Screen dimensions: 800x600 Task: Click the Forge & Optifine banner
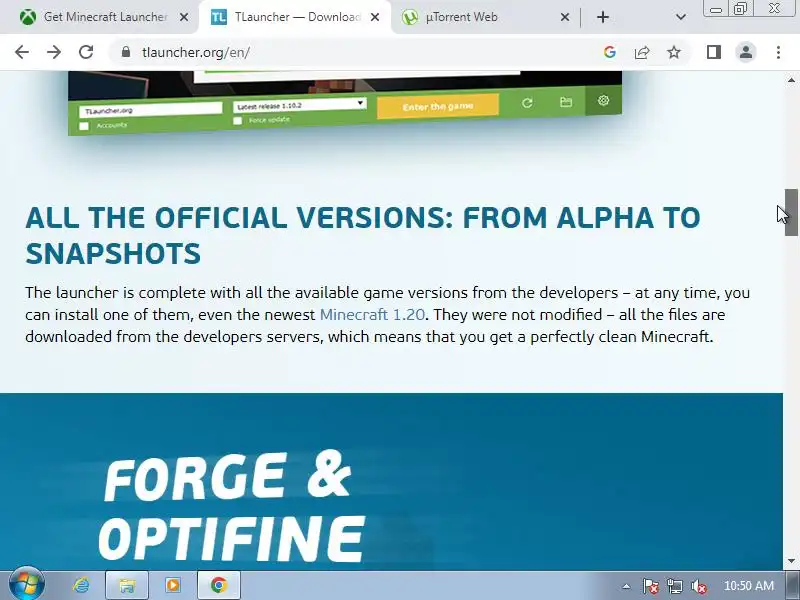coord(391,482)
